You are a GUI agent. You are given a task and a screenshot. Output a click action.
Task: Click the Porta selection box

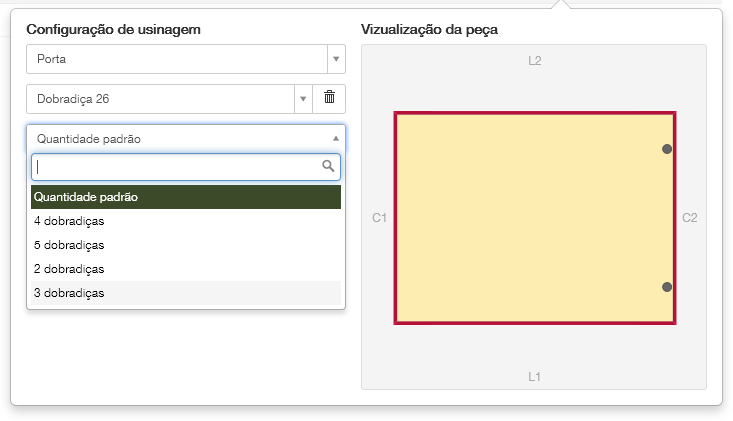177,59
